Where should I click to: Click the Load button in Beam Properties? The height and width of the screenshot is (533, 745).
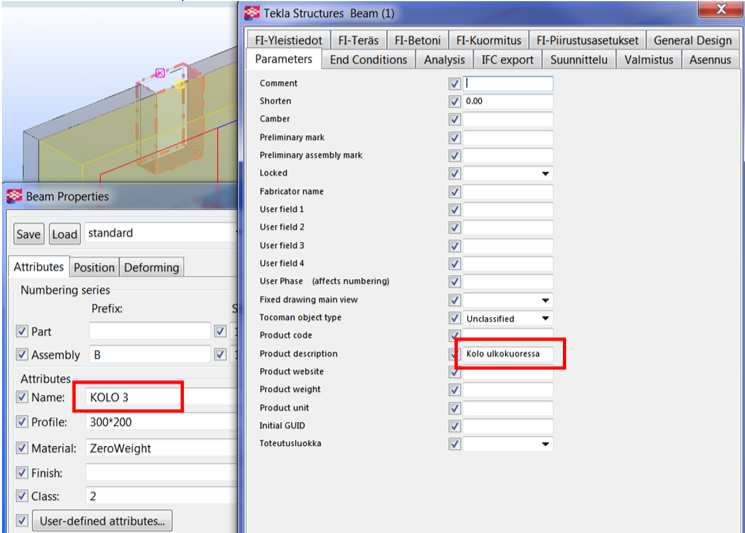(x=65, y=234)
